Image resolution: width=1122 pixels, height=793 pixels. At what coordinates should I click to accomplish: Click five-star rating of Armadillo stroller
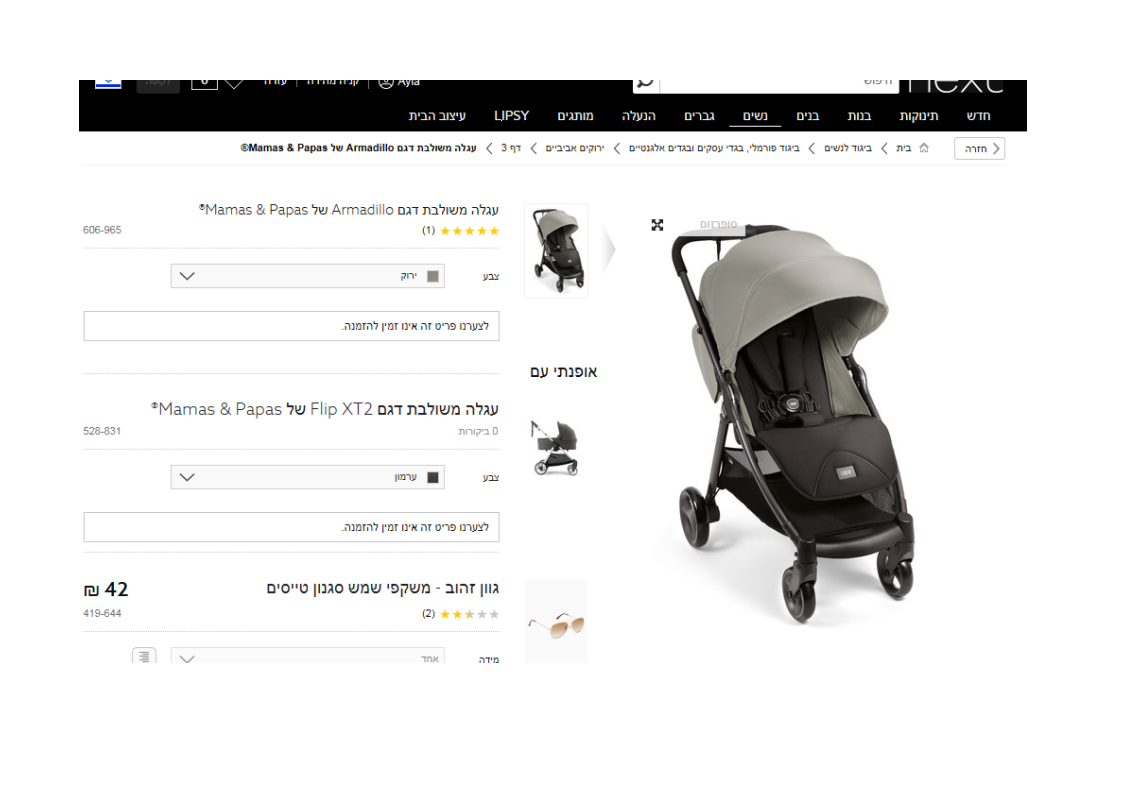pos(469,230)
